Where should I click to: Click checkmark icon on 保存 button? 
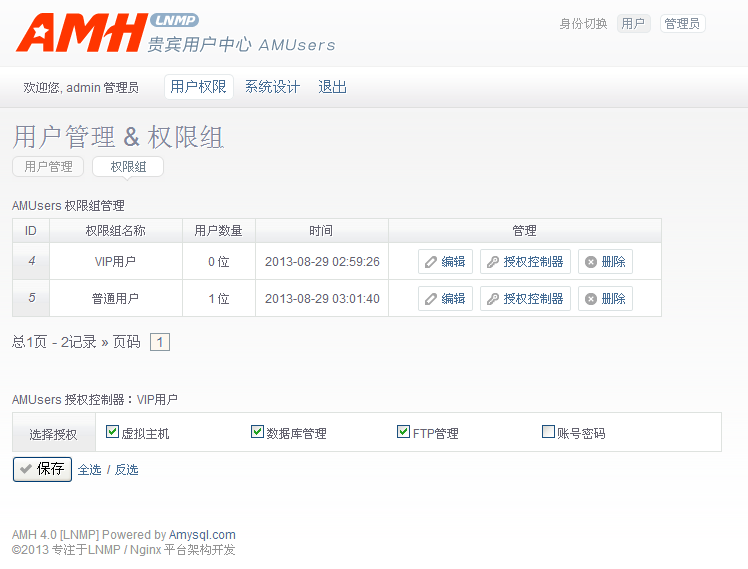click(x=25, y=469)
